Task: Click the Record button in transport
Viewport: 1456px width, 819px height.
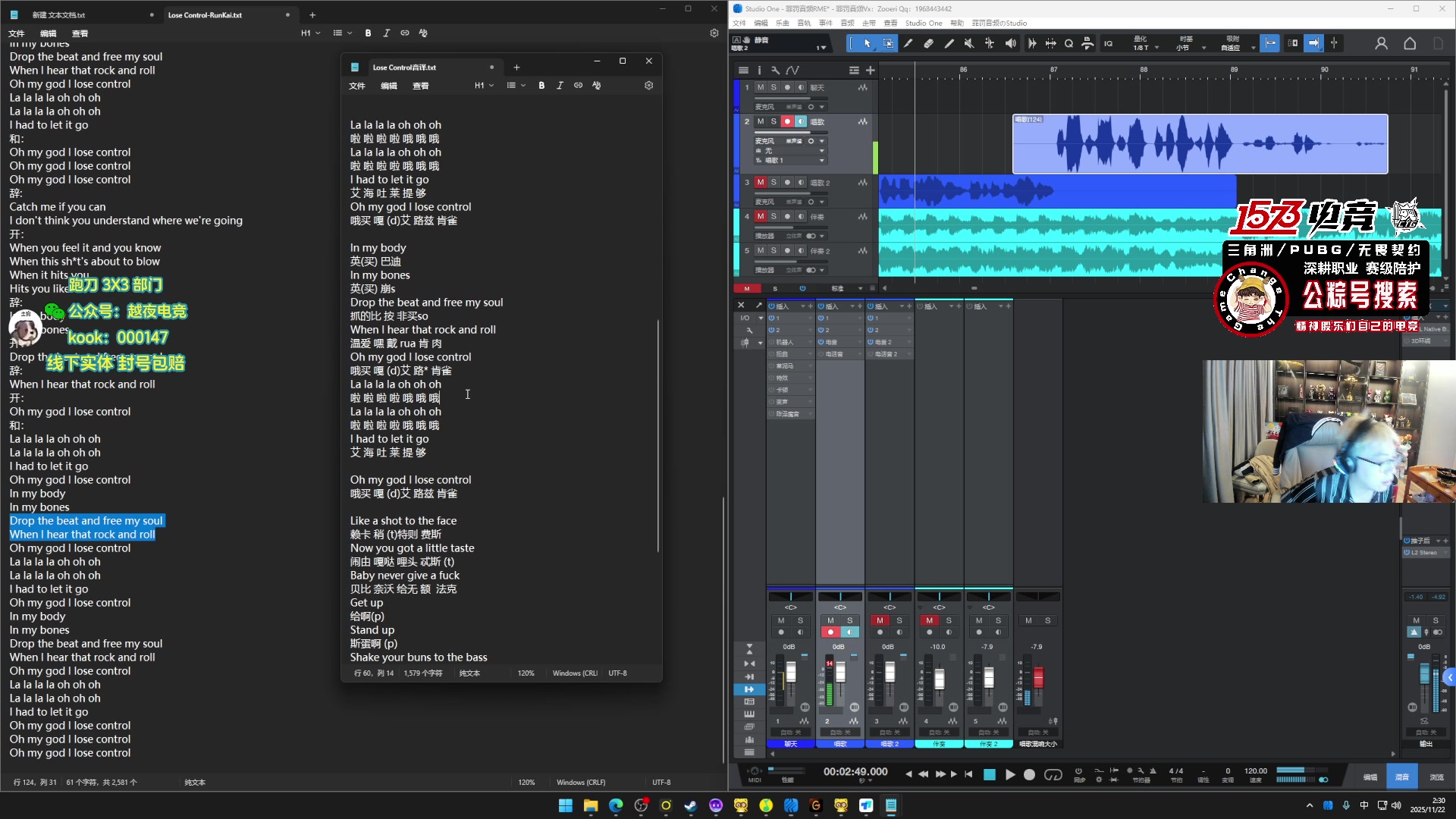Action: click(1029, 775)
